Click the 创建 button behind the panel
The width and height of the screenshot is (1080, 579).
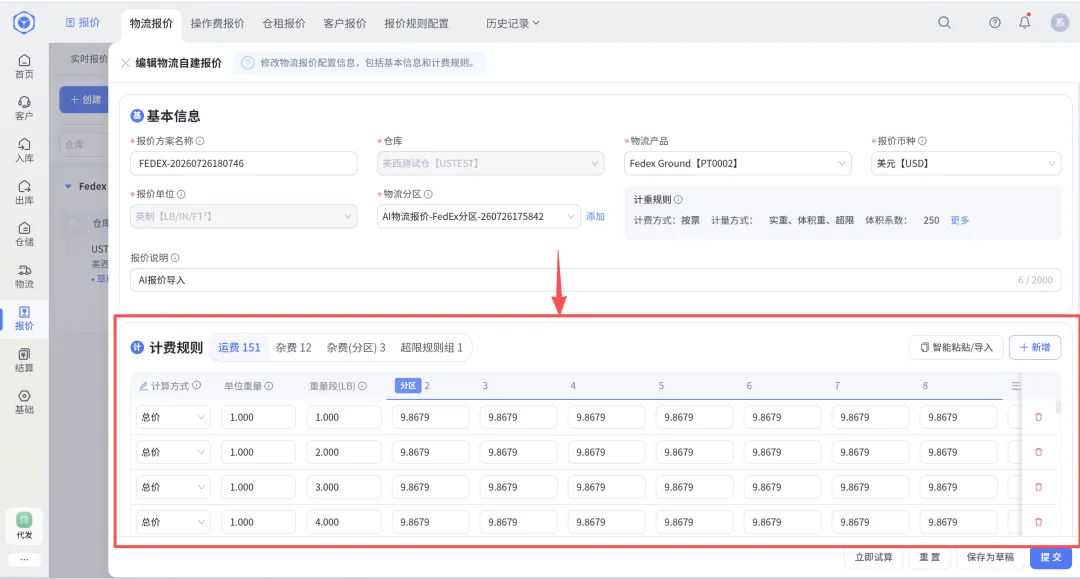point(84,100)
